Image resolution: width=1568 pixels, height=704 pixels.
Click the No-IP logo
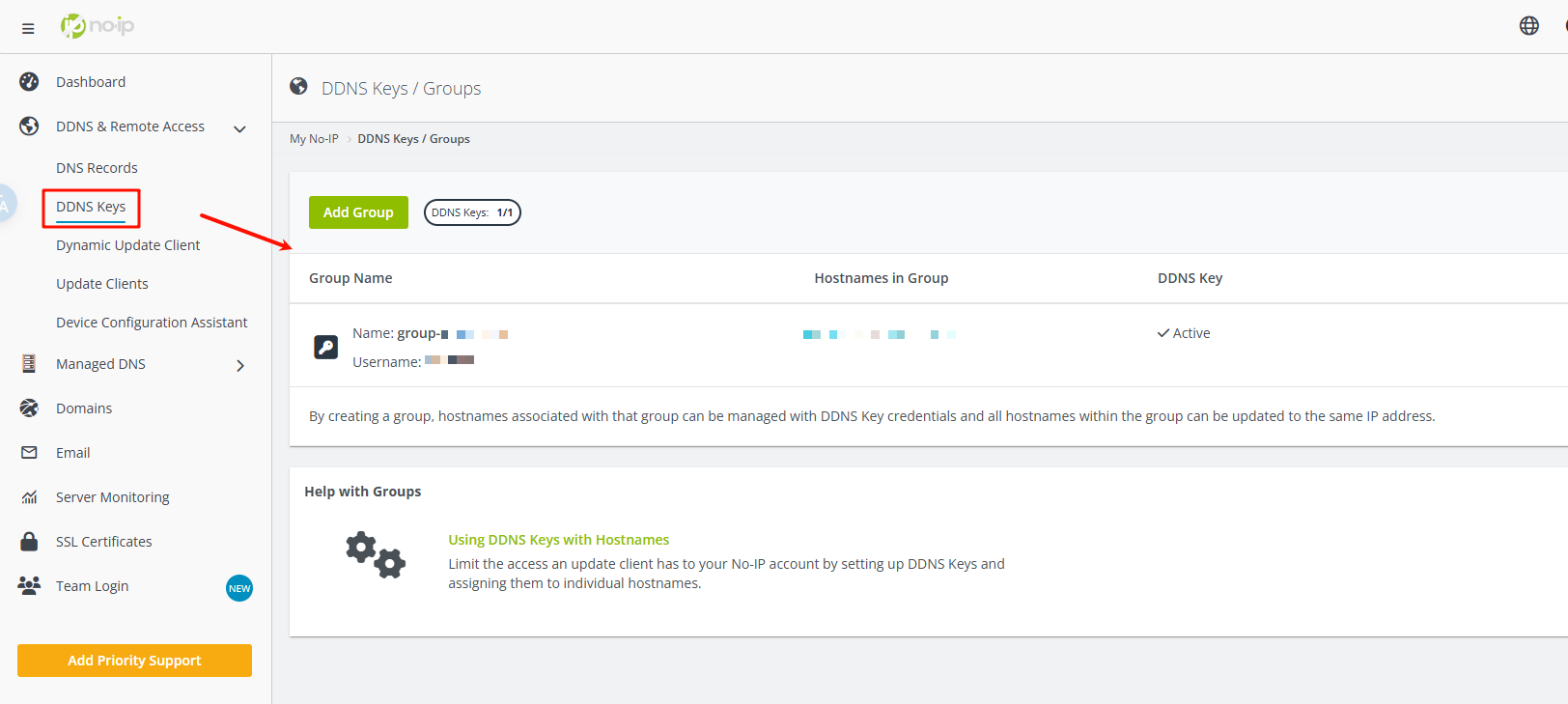(98, 26)
